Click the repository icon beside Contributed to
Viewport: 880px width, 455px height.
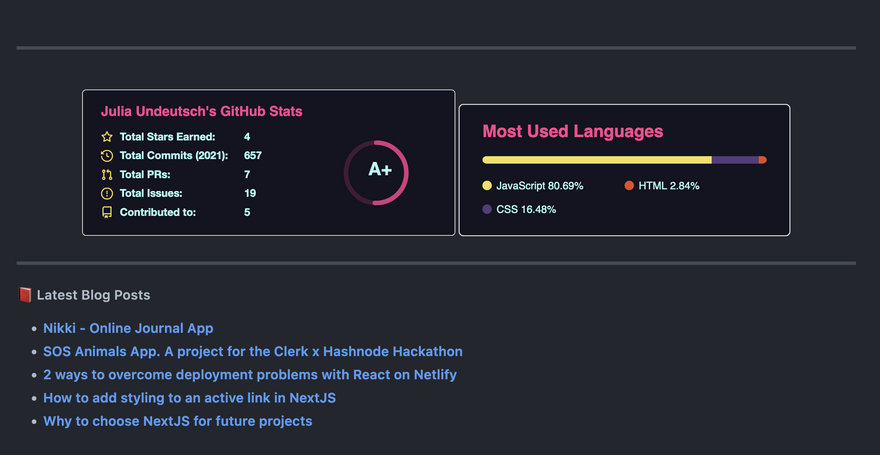(x=107, y=212)
